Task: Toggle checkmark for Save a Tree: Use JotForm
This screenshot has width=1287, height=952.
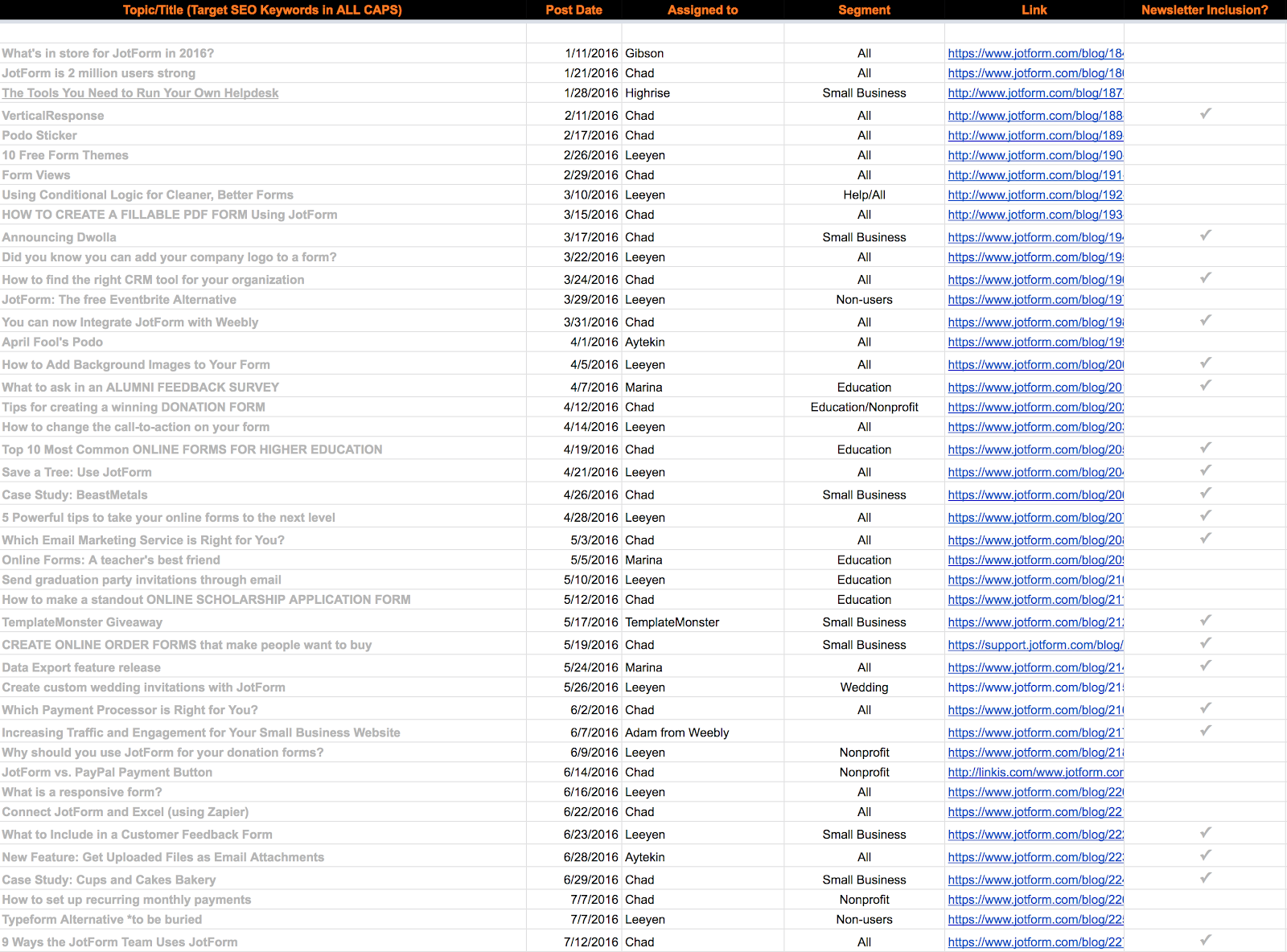Action: (x=1205, y=470)
